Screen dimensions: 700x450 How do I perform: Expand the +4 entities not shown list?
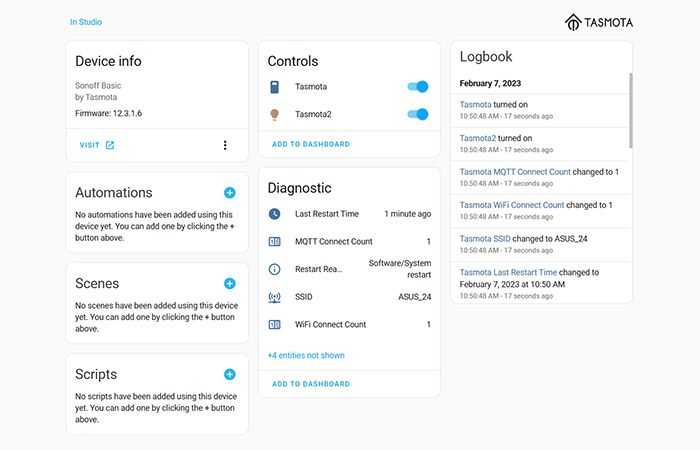(x=306, y=355)
